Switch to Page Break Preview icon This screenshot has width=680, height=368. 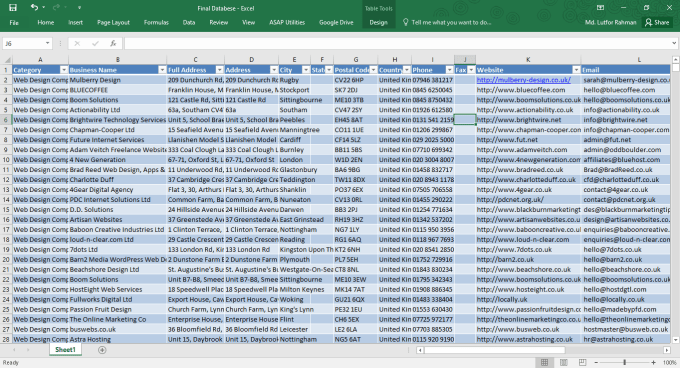click(582, 362)
